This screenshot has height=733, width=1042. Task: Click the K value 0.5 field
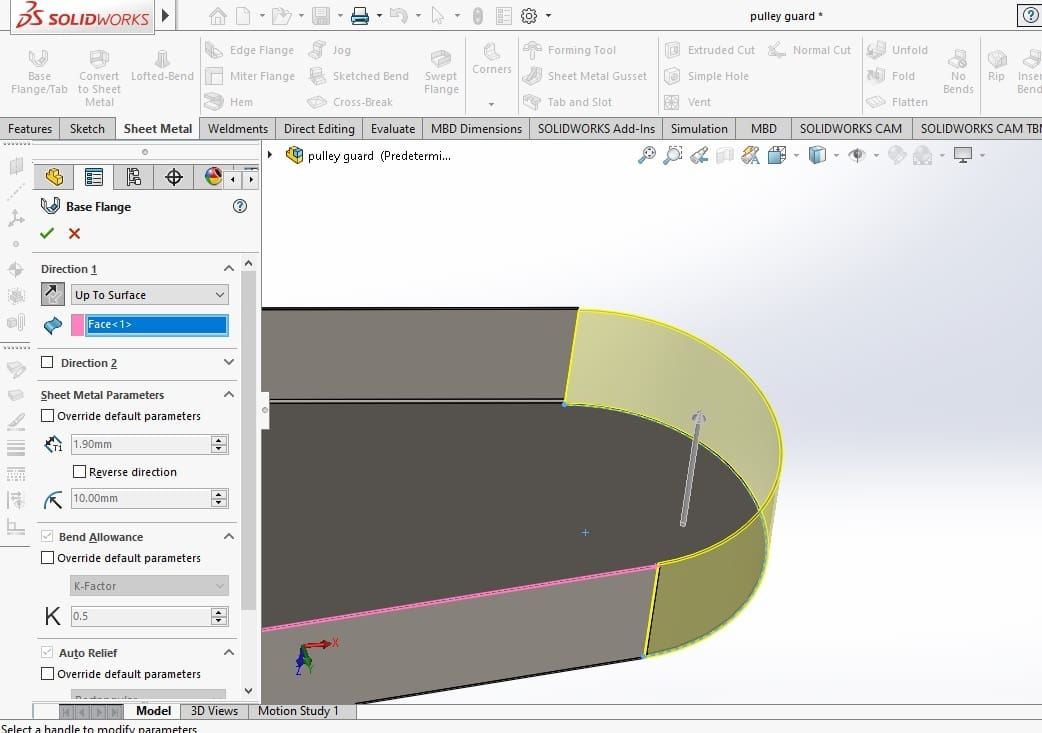pos(140,616)
